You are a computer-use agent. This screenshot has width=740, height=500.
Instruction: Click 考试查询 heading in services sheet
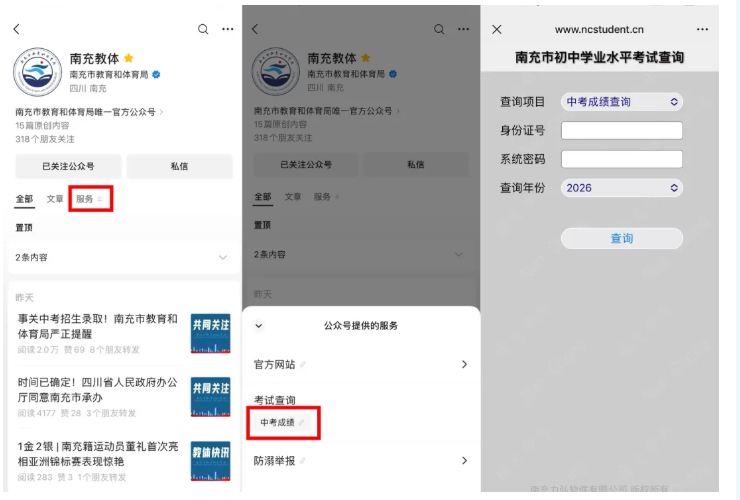275,400
